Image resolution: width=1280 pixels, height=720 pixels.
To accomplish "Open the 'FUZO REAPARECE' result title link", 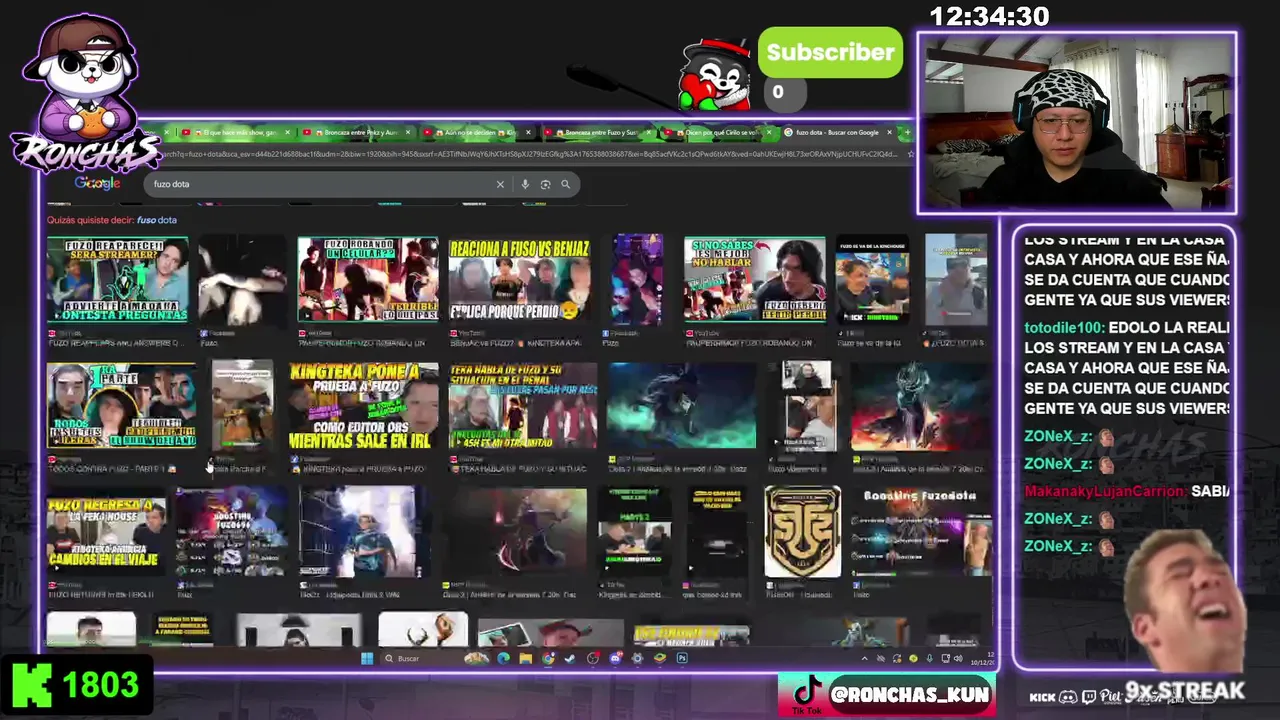I will (115, 343).
